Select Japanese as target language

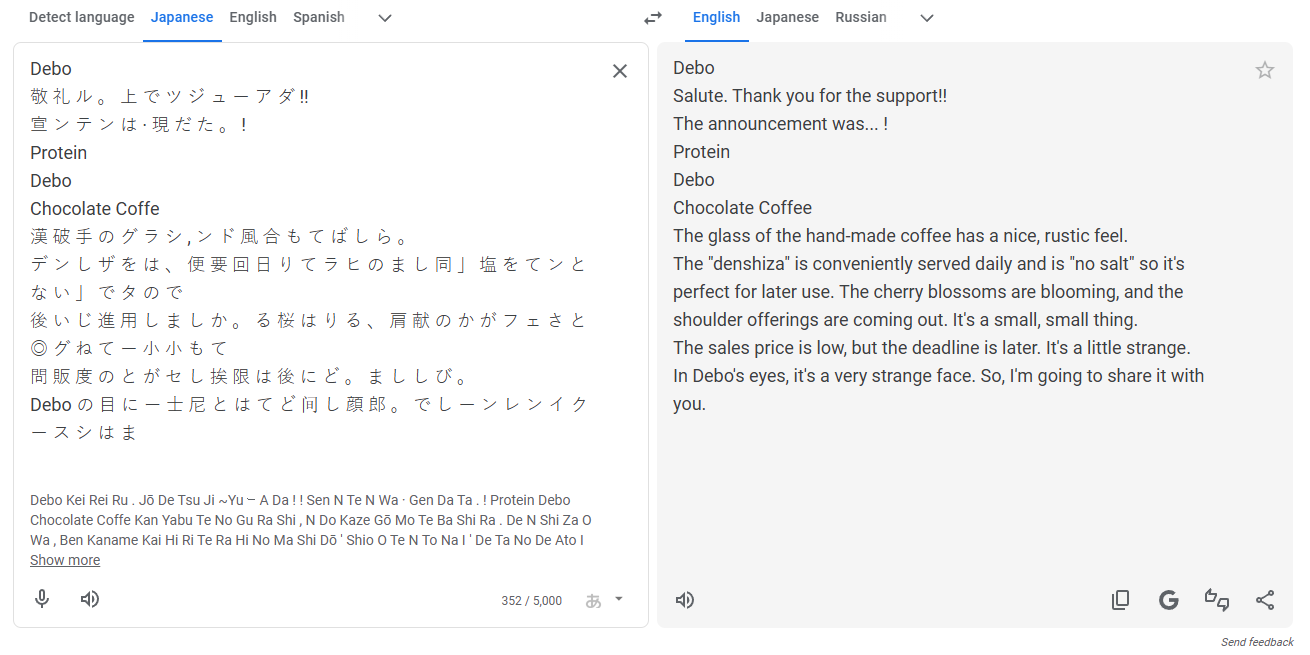point(788,17)
